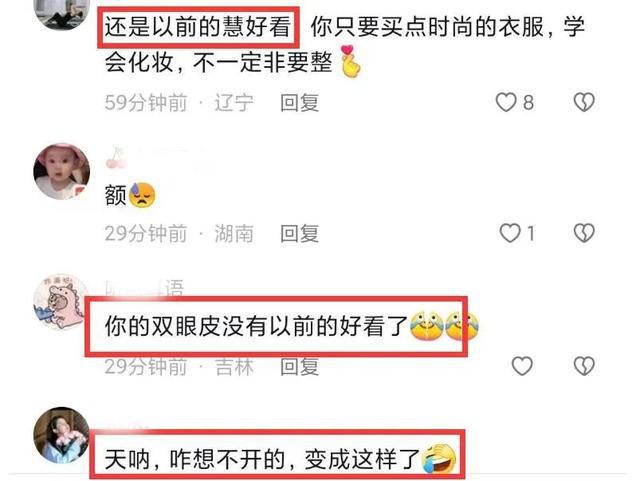Reply to the Hunan comment (回复)

(x=300, y=234)
